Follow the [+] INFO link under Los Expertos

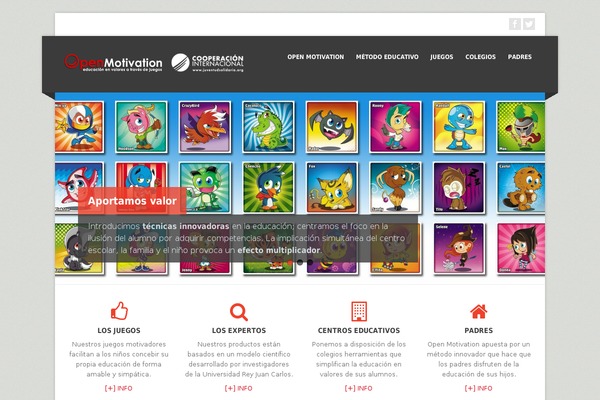tap(238, 388)
